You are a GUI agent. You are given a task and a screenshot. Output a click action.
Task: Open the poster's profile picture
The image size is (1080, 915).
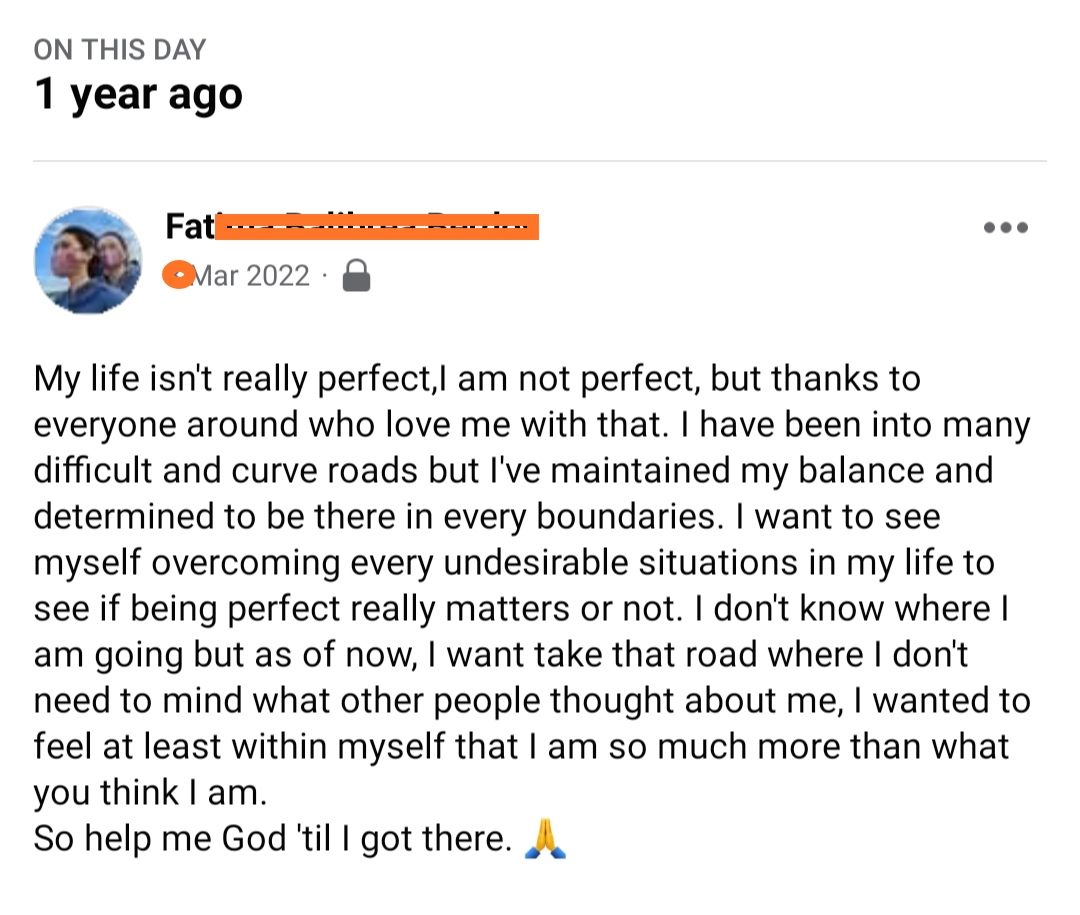88,260
